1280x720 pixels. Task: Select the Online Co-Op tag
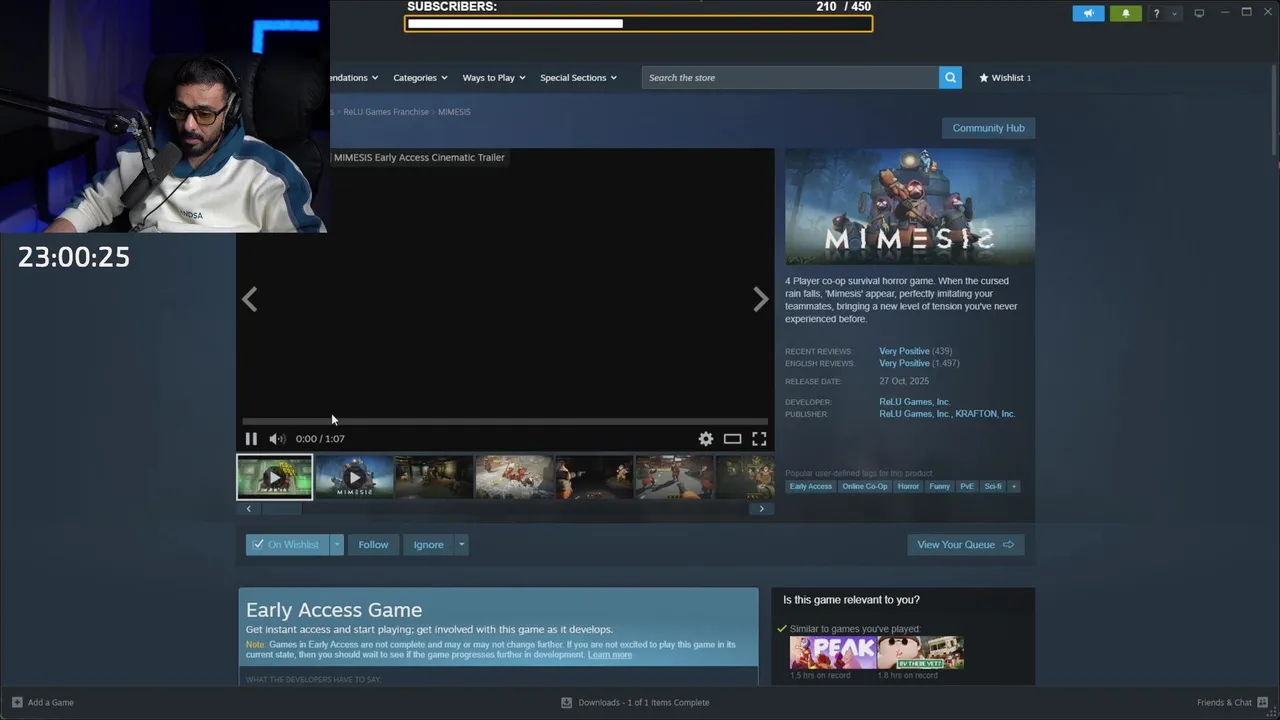[865, 486]
